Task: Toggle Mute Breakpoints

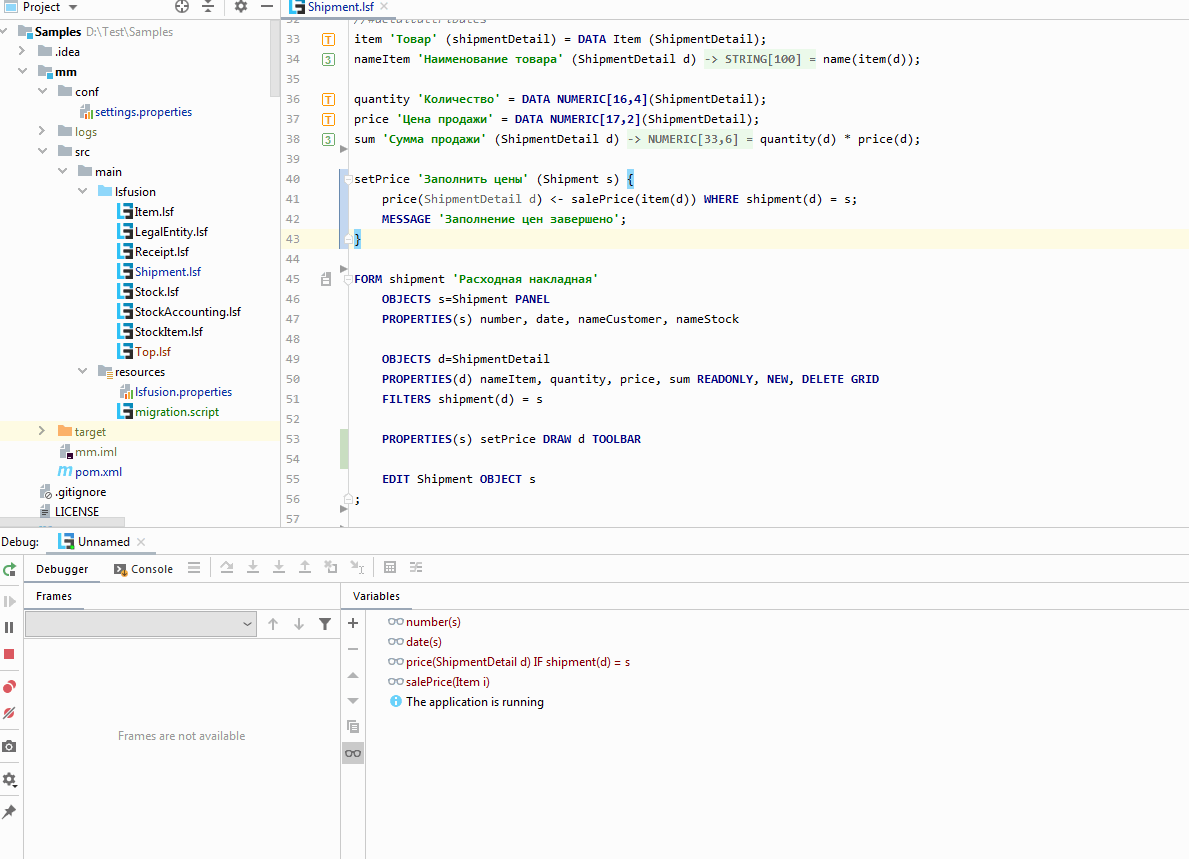Action: (9, 714)
